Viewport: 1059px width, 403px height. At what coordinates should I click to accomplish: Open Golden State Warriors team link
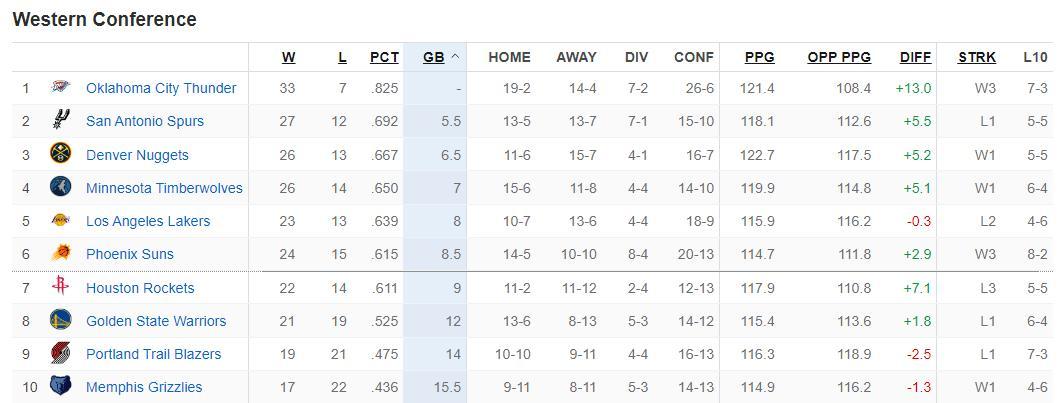[156, 321]
